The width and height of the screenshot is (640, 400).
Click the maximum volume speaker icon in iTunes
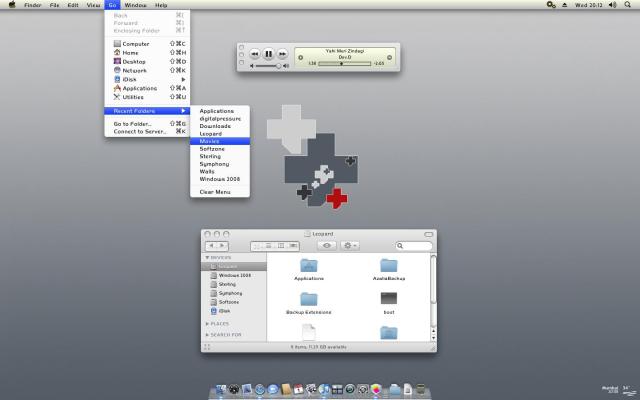(286, 66)
